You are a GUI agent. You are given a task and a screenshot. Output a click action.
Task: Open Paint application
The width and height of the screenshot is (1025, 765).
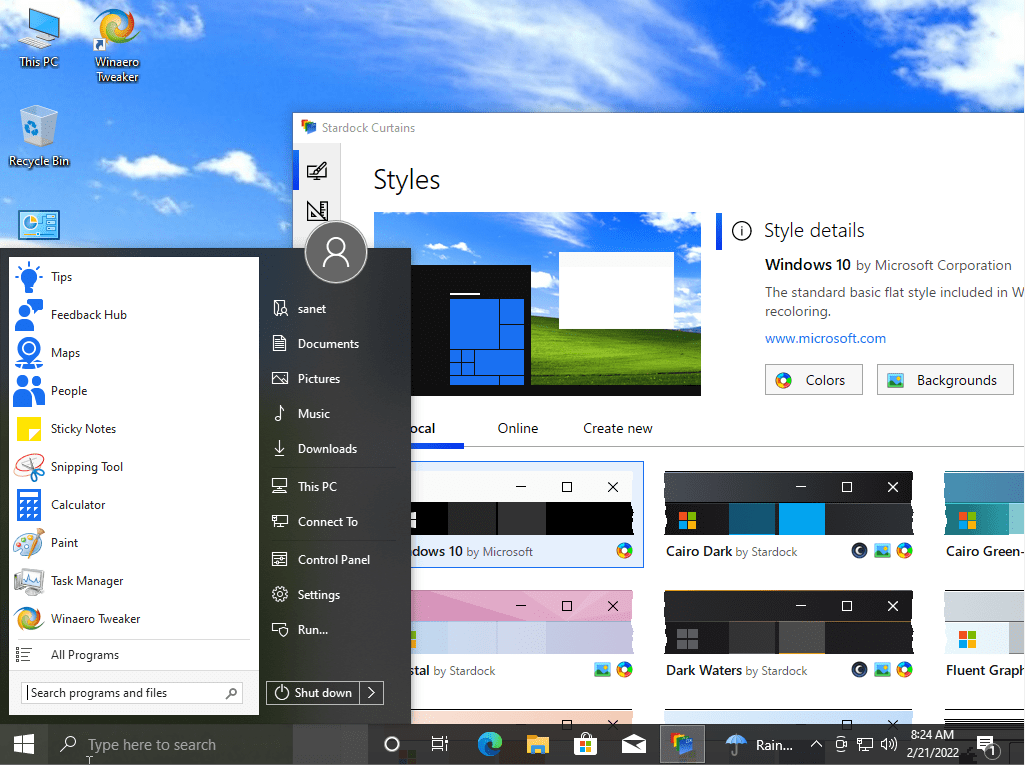(x=134, y=543)
